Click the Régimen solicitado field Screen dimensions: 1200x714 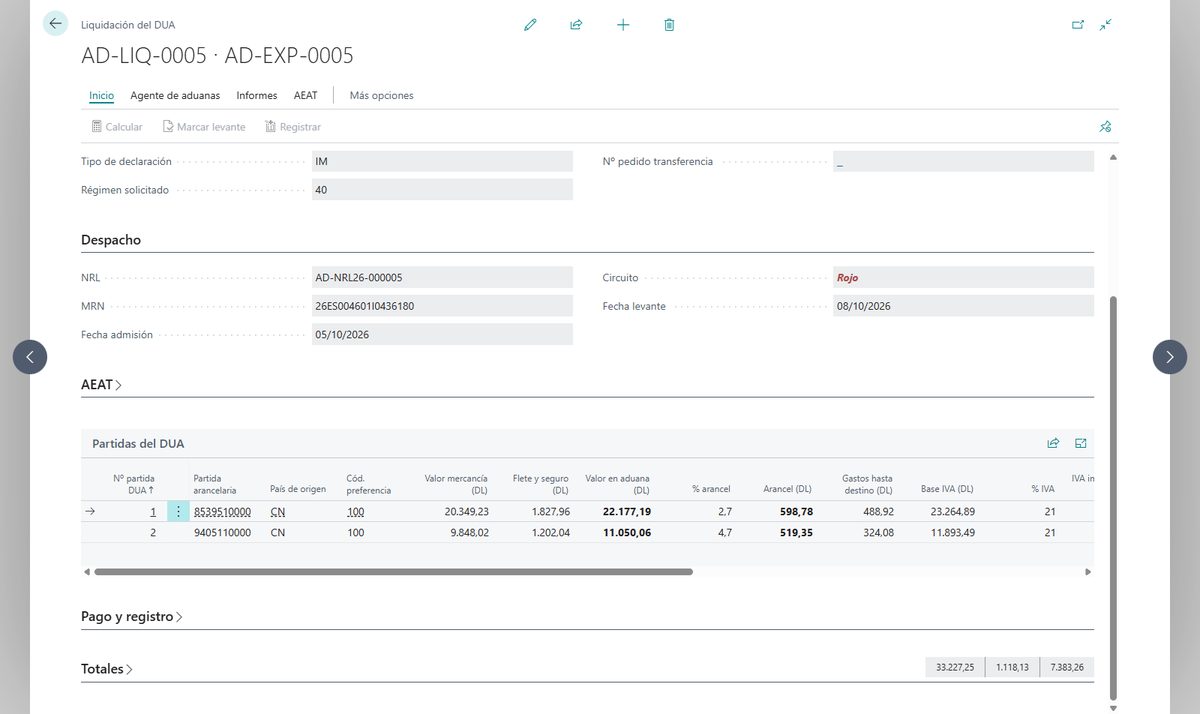(442, 190)
